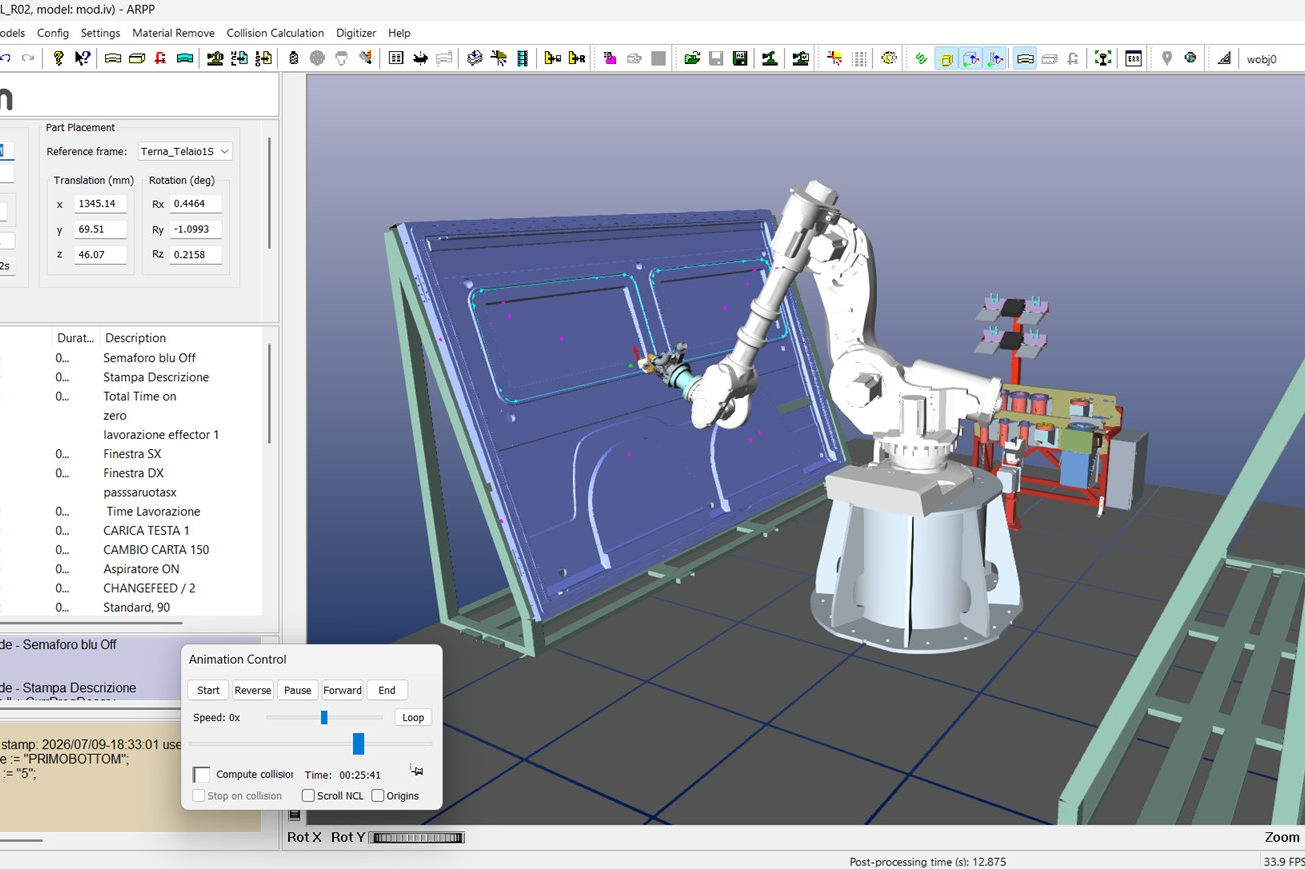Click the yellow gear toolbar icon
Screen dimensions: 1305x869
[888, 59]
